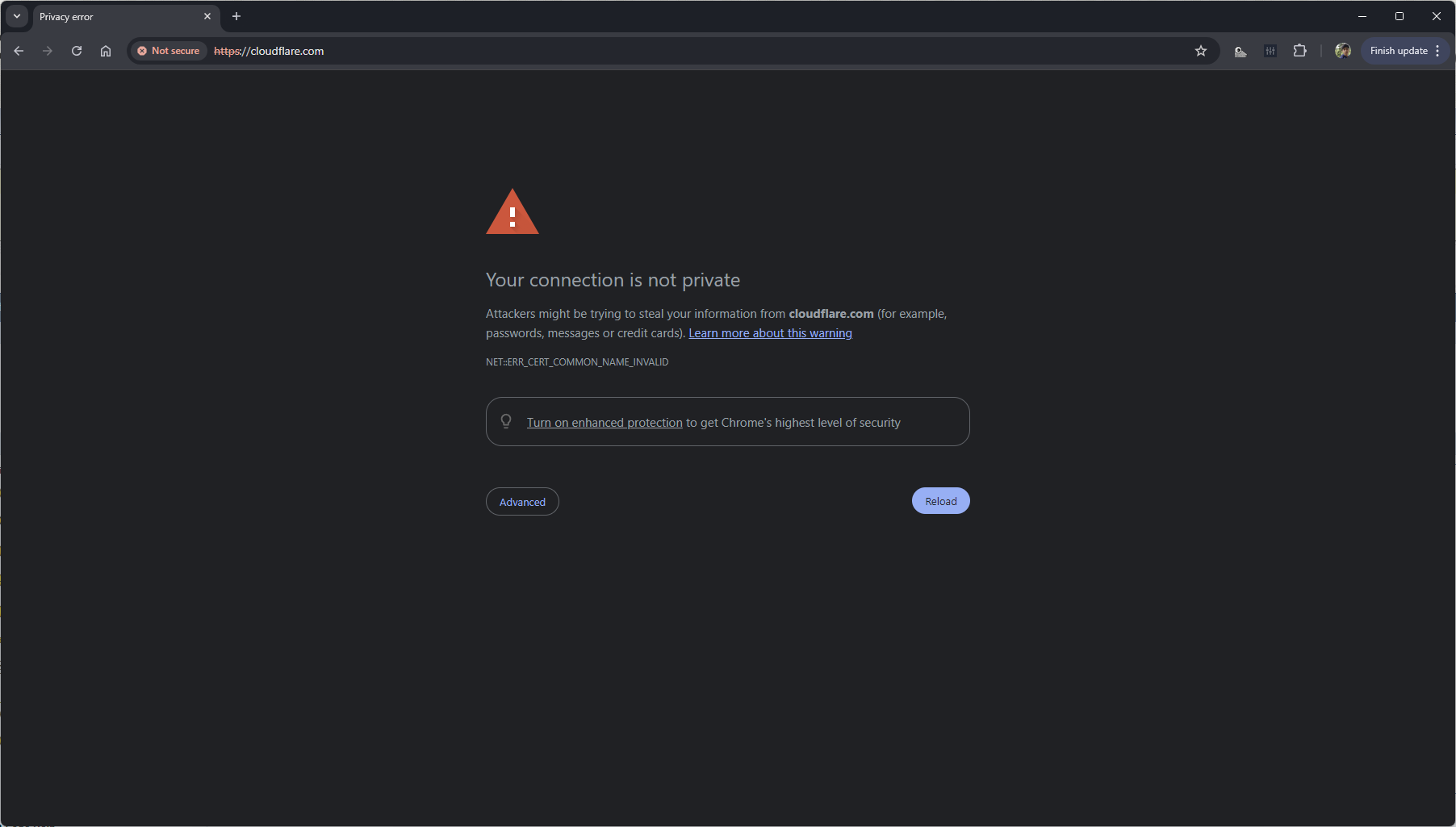1456x827 pixels.
Task: Click the bold cloudflare.com text in warning
Action: pos(831,314)
